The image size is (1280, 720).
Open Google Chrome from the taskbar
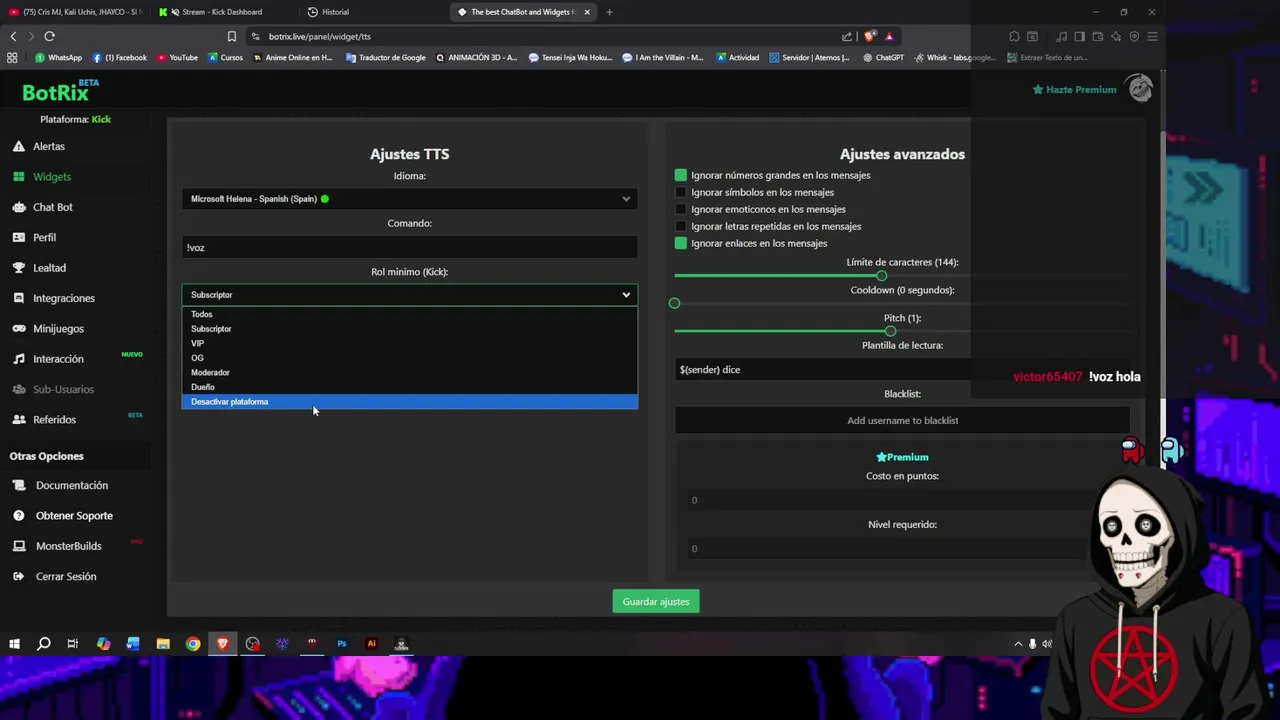pyautogui.click(x=193, y=644)
